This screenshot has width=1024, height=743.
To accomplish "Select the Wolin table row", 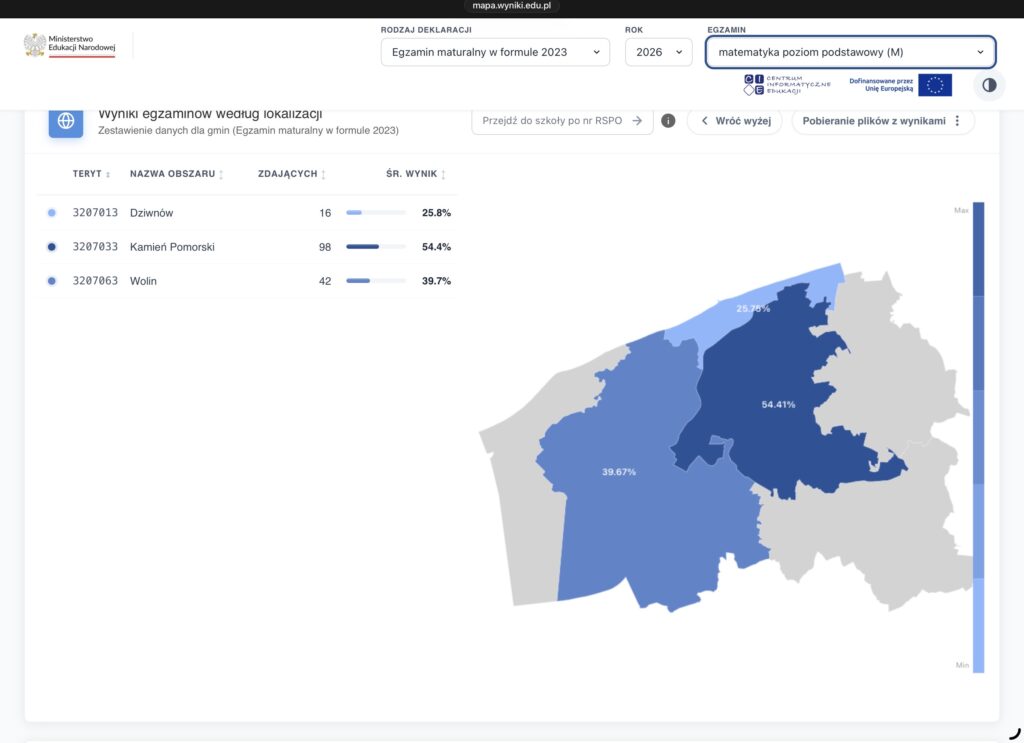I will pos(248,281).
